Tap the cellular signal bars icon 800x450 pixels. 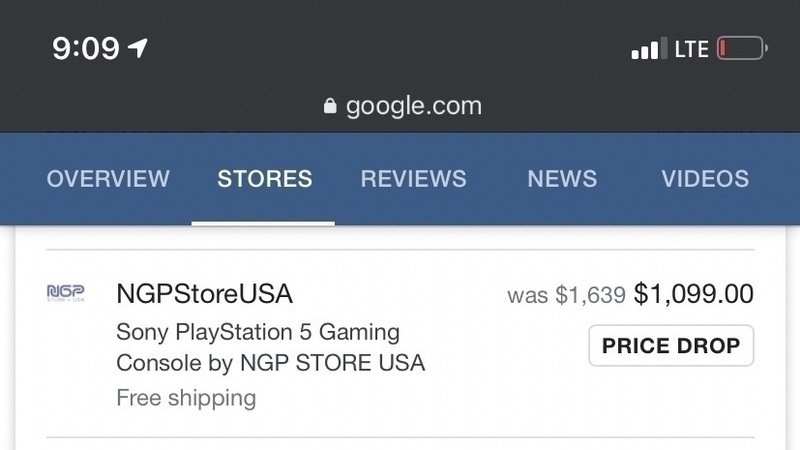tap(649, 49)
